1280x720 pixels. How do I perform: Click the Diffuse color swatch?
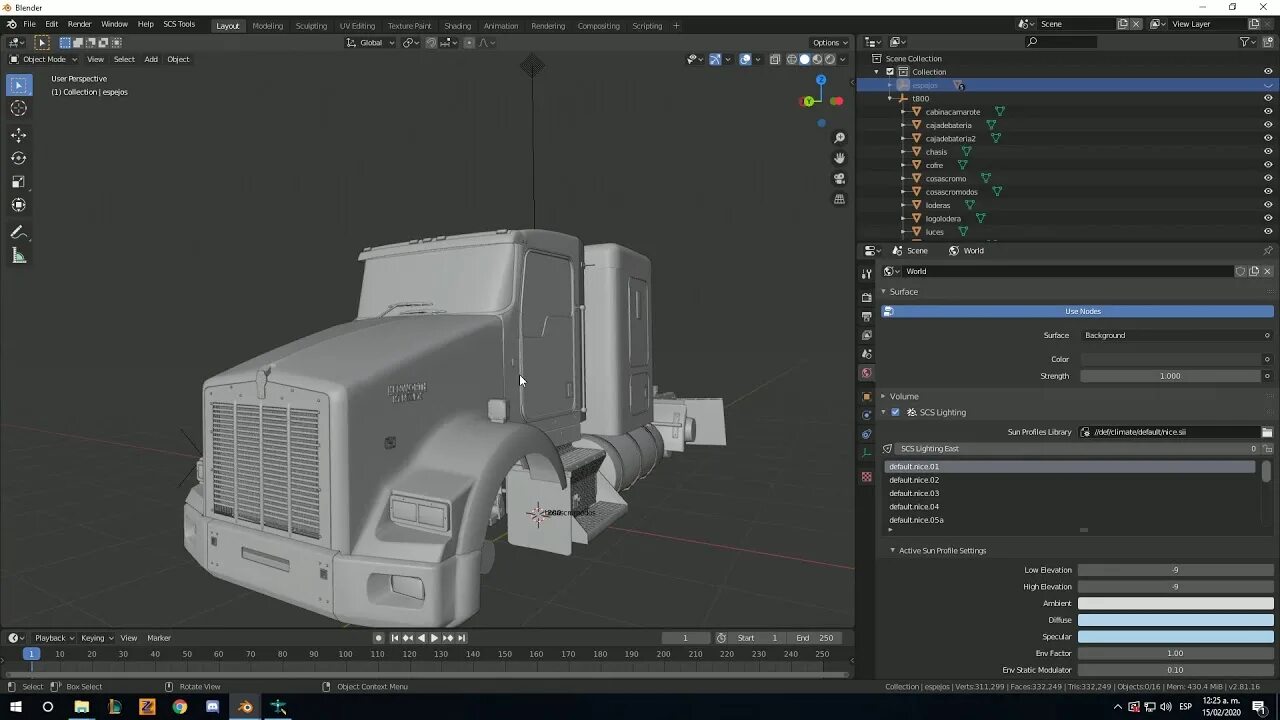point(1175,620)
